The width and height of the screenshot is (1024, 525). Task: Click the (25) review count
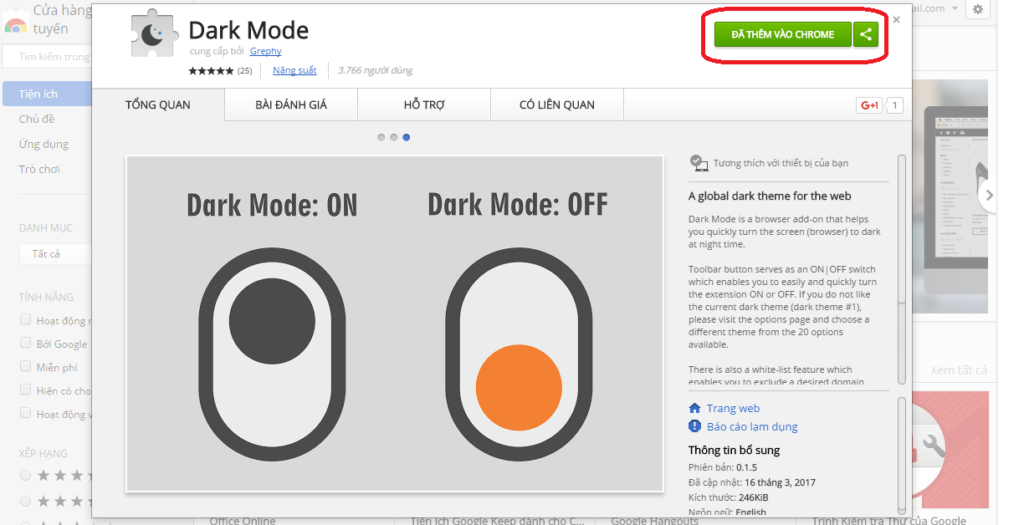click(x=244, y=71)
